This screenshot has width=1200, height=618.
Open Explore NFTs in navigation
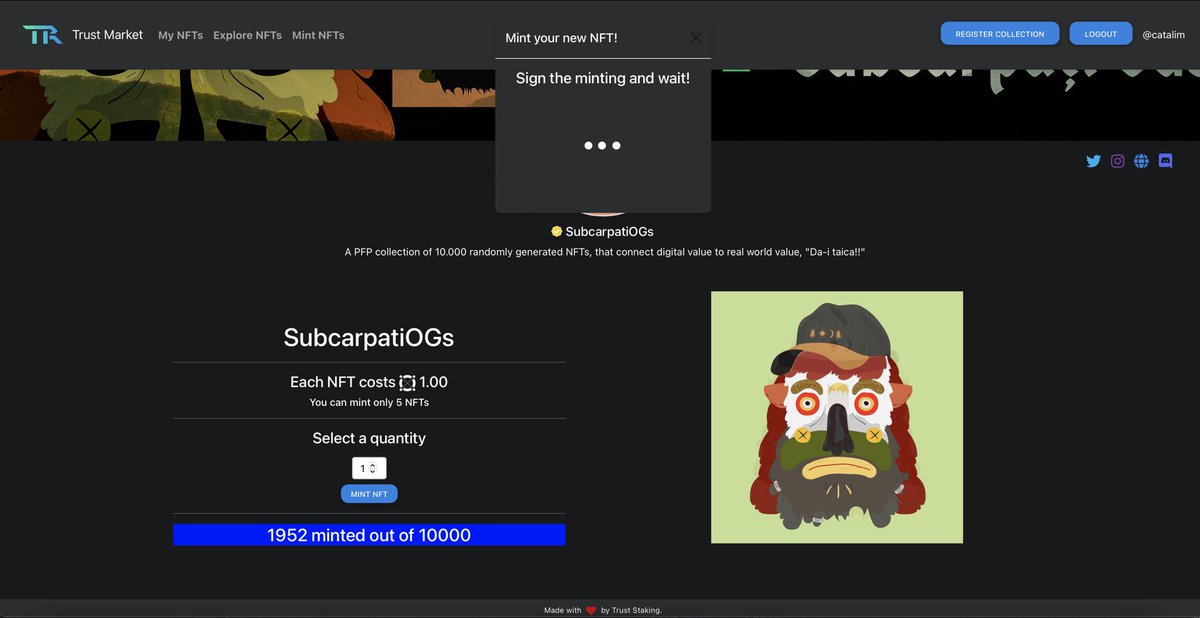coord(247,35)
